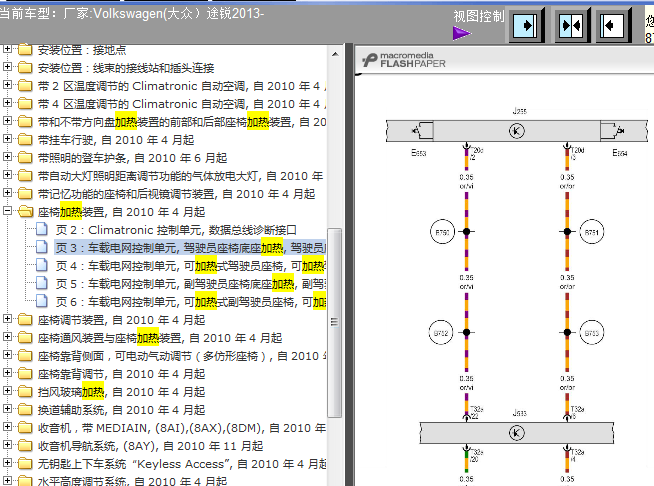Screen dimensions: 654x486
Task: Click the expand-right view control button
Action: (x=525, y=26)
